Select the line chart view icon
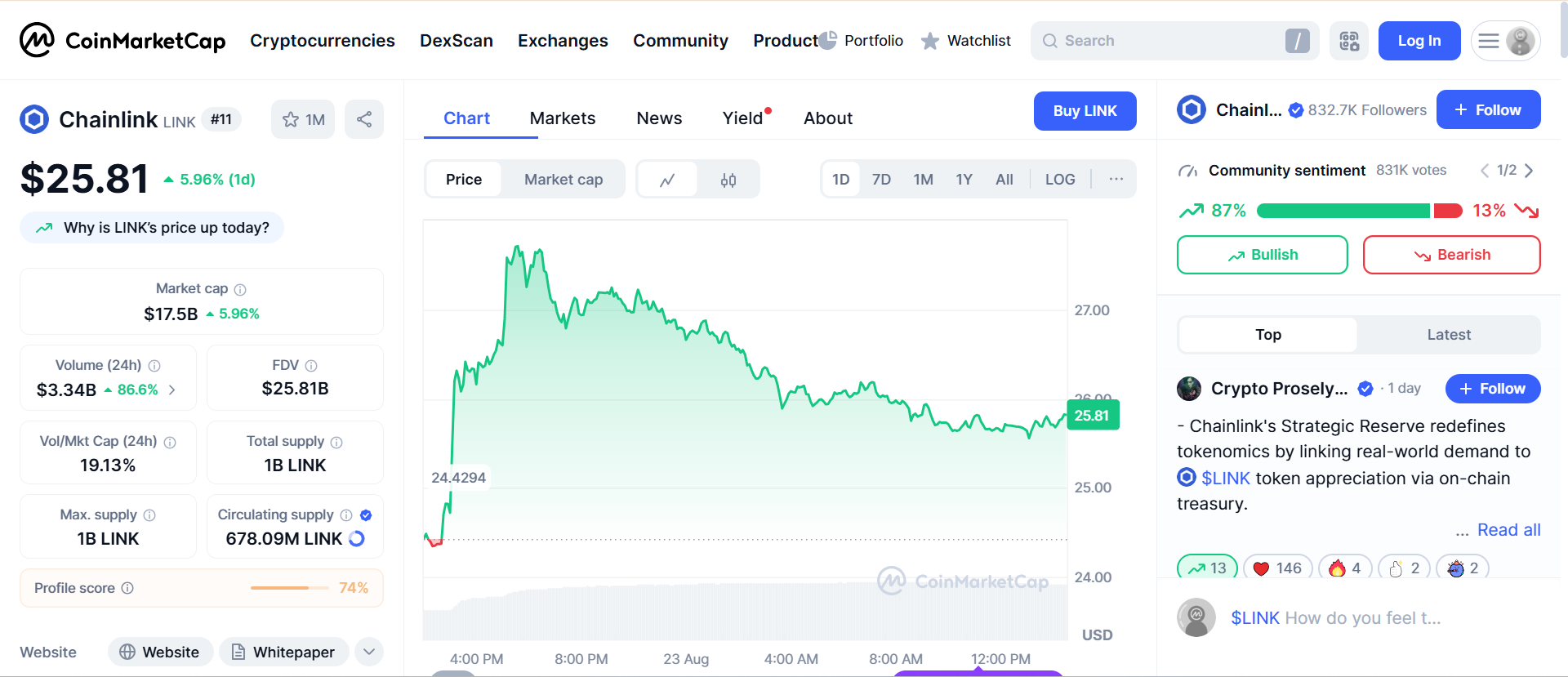This screenshot has width=1568, height=677. click(667, 180)
